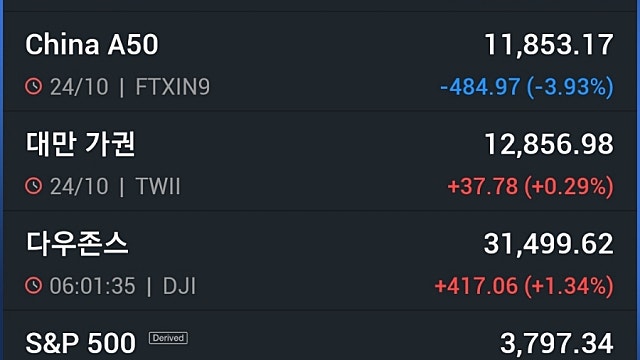Screen dimensions: 640x360
Task: Click the 06:01:35 timestamp in Dow Jones row
Action: point(92,285)
